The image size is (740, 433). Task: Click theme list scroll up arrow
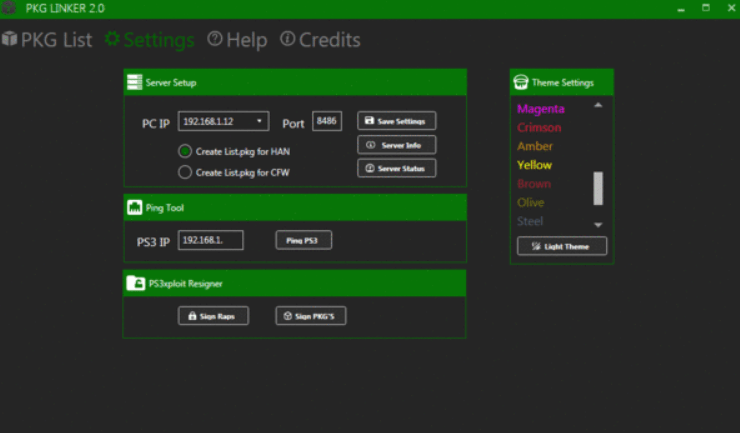coord(598,105)
